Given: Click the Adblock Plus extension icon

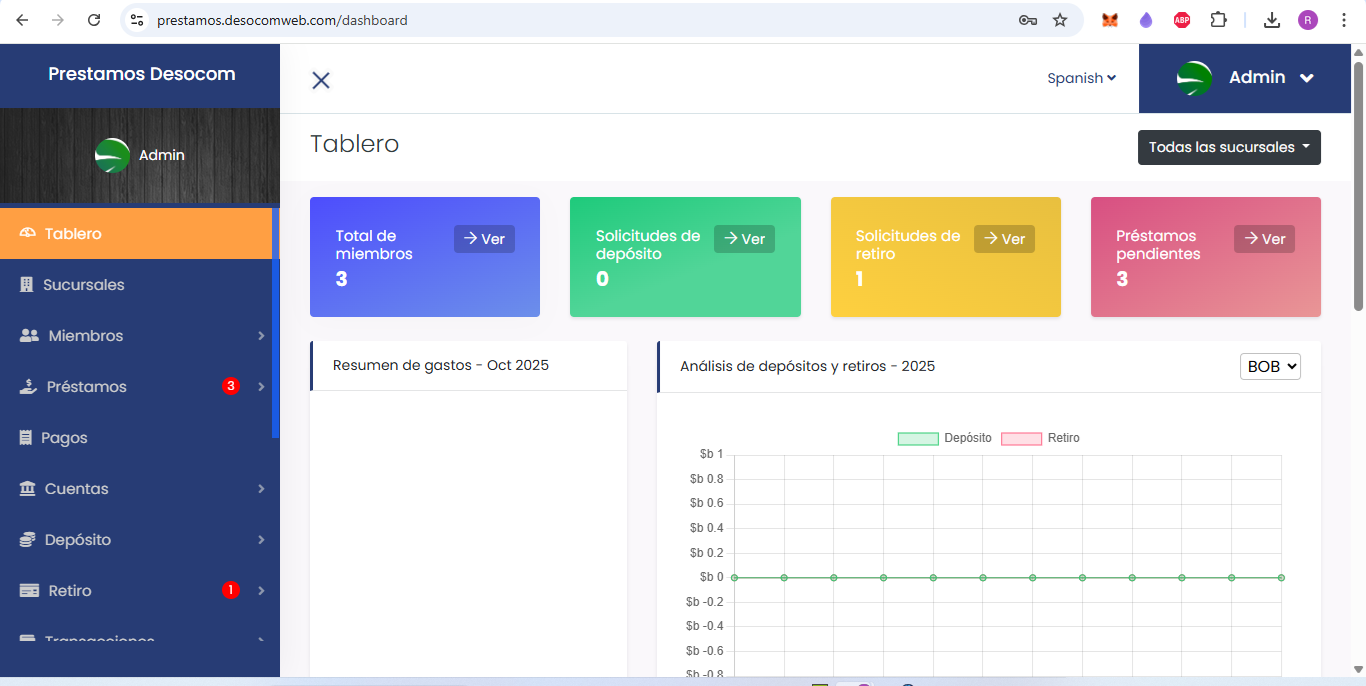Looking at the screenshot, I should 1182,20.
